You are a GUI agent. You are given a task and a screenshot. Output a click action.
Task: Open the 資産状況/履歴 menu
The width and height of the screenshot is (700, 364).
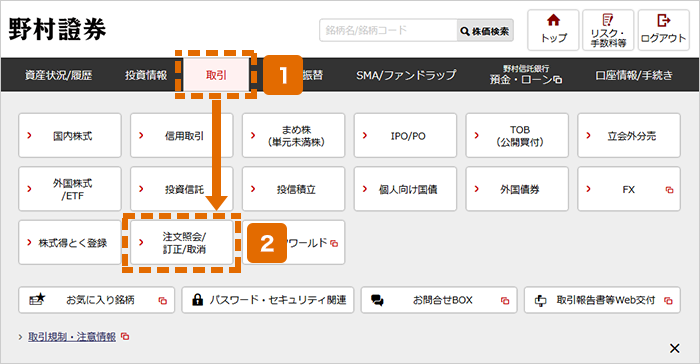(x=58, y=75)
